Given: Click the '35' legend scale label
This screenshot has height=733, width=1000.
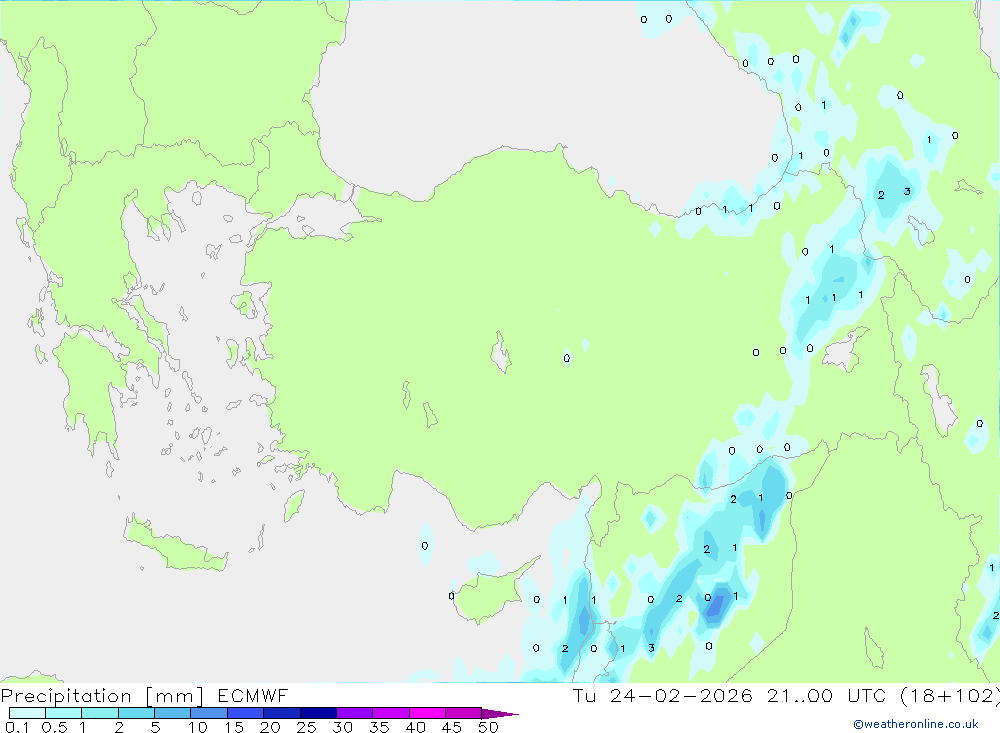Looking at the screenshot, I should pos(379,727).
